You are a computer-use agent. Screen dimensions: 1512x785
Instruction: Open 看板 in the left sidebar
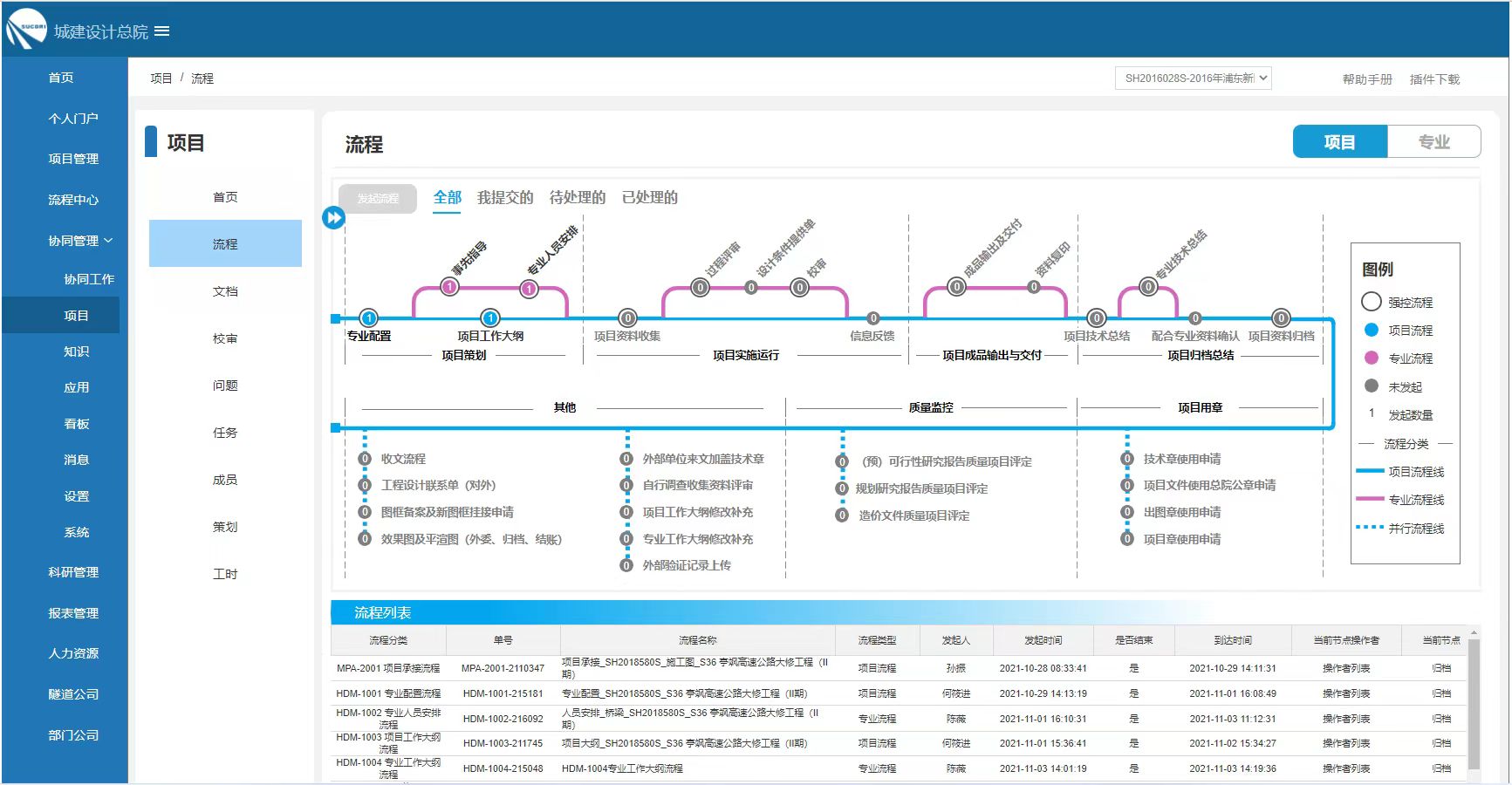(x=77, y=424)
